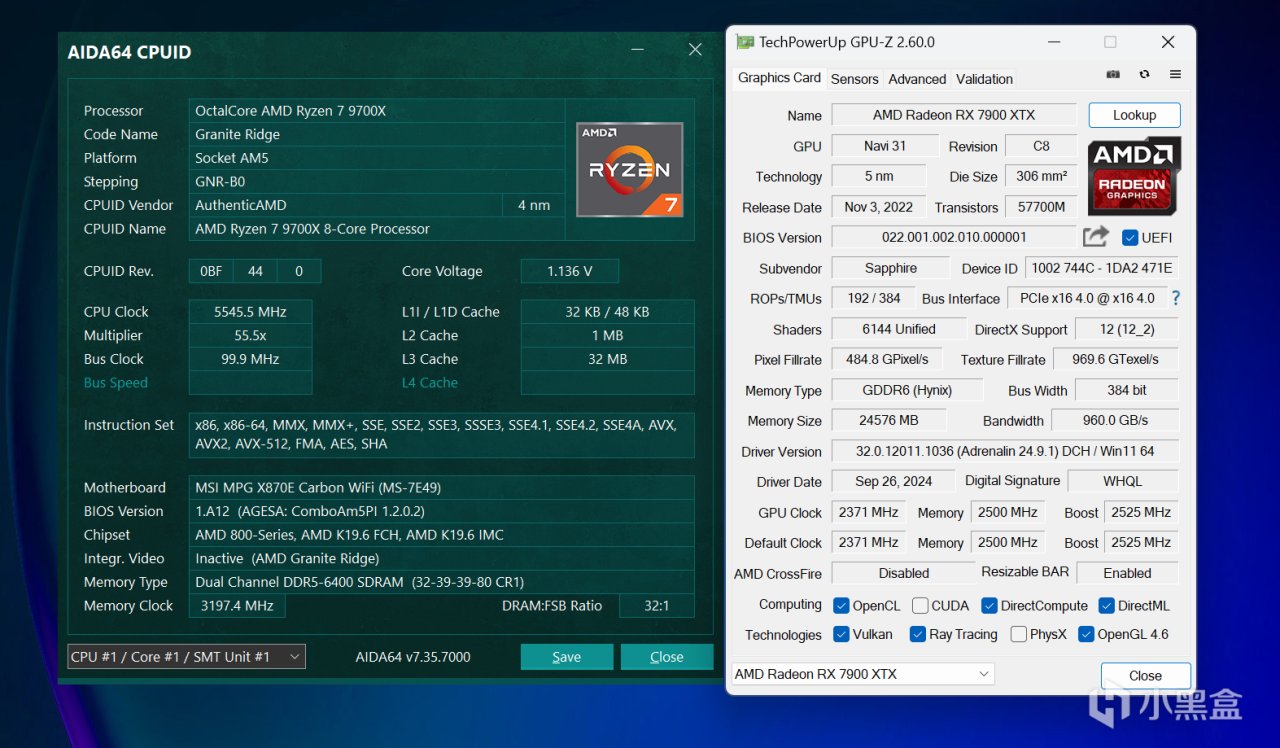Click the Lookup button
The width and height of the screenshot is (1280, 748).
pyautogui.click(x=1134, y=115)
